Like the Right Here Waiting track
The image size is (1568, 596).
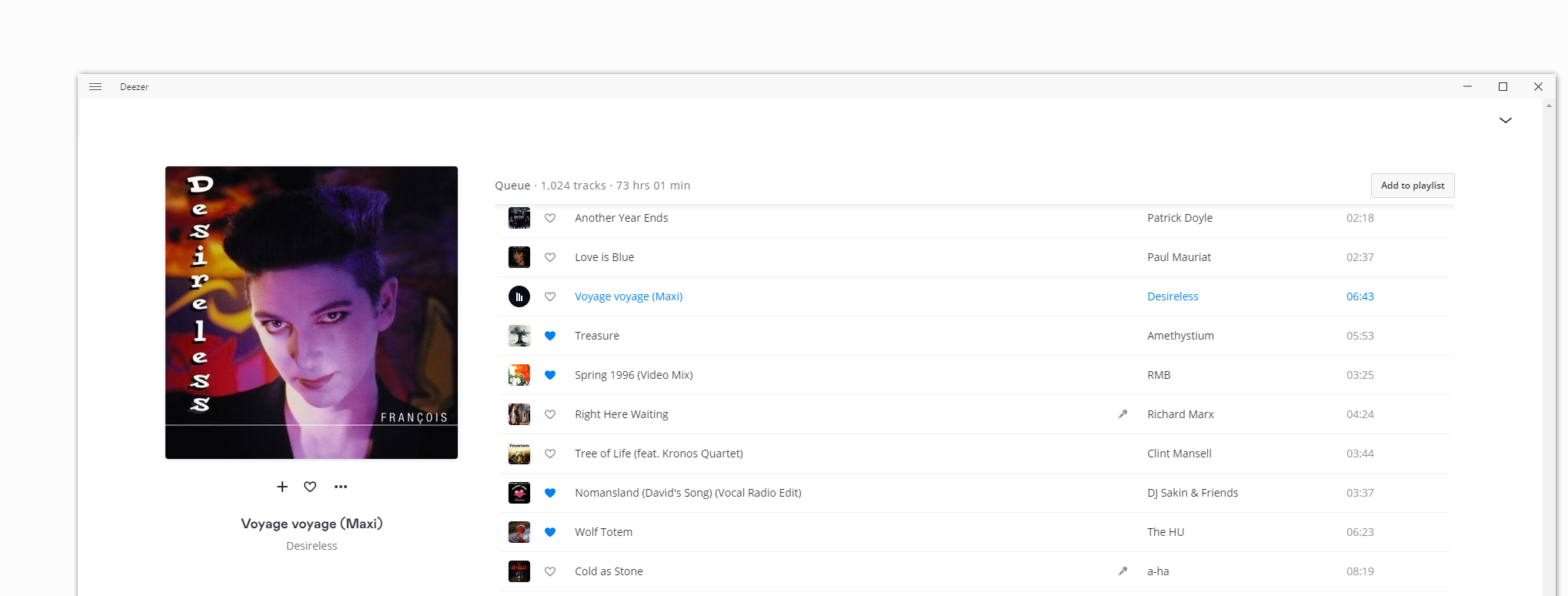point(550,414)
